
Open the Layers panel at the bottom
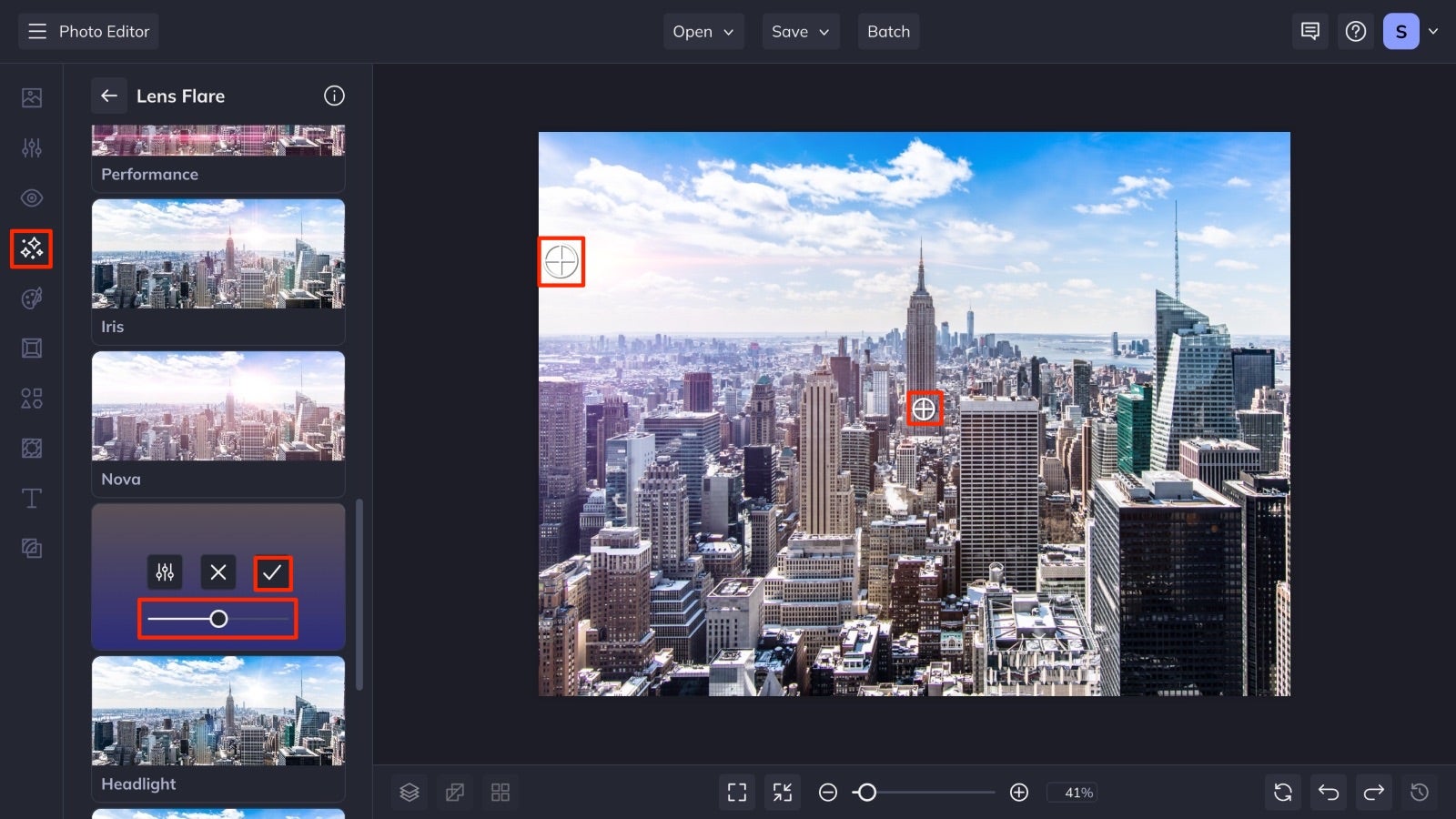(409, 792)
